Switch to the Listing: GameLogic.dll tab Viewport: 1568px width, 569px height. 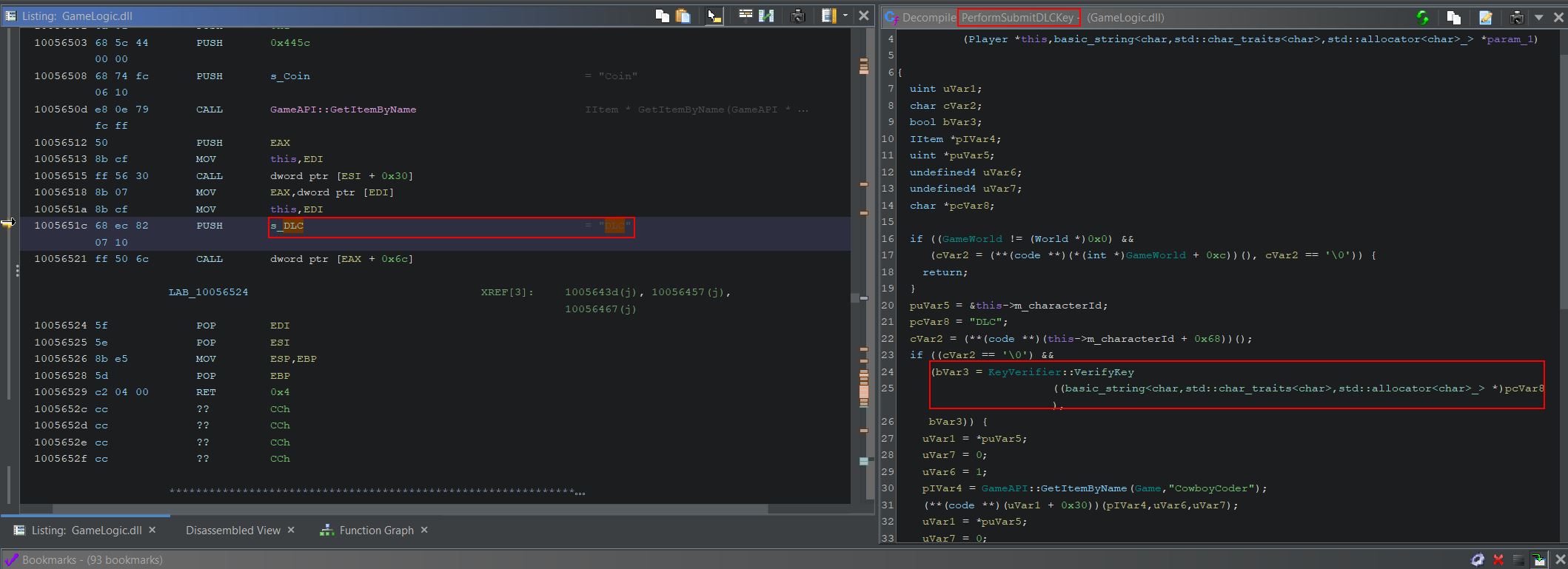pos(87,530)
